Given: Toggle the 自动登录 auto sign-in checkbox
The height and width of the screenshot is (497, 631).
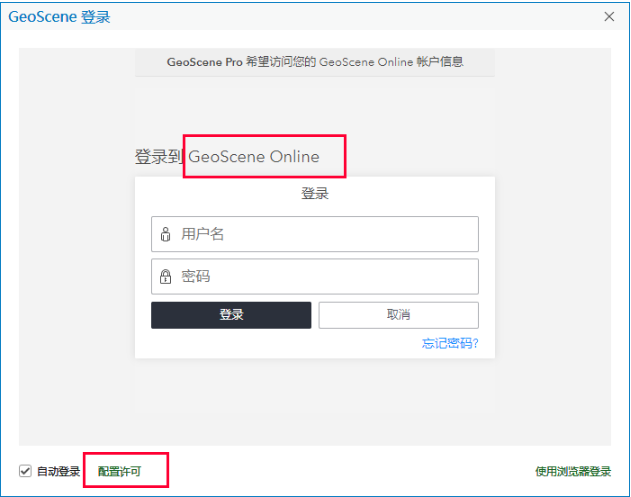Looking at the screenshot, I should click(x=25, y=471).
